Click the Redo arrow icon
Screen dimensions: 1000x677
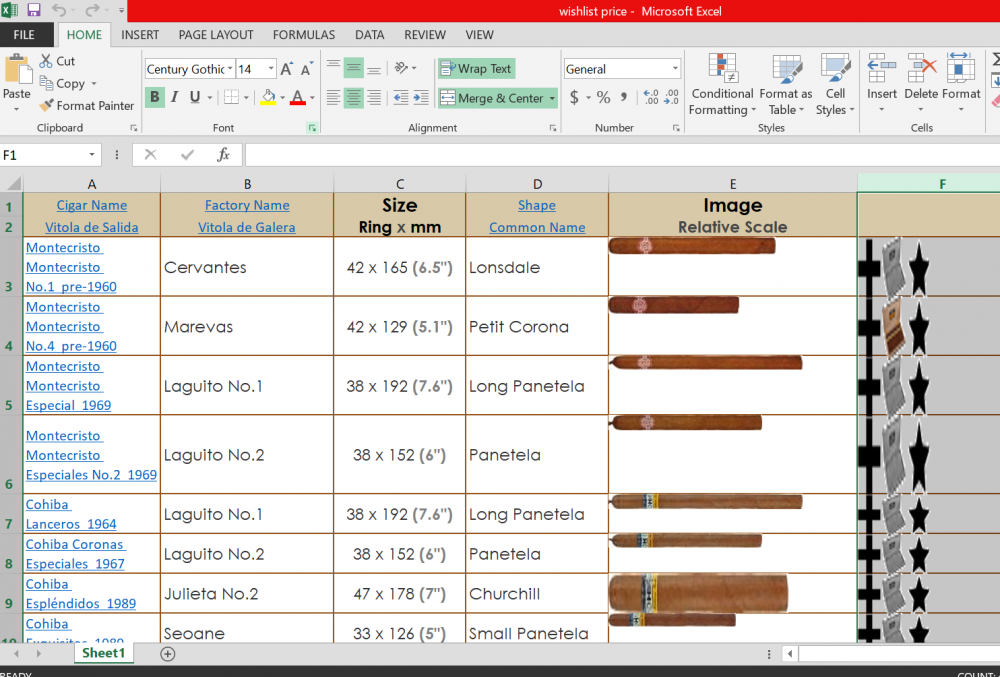point(92,10)
